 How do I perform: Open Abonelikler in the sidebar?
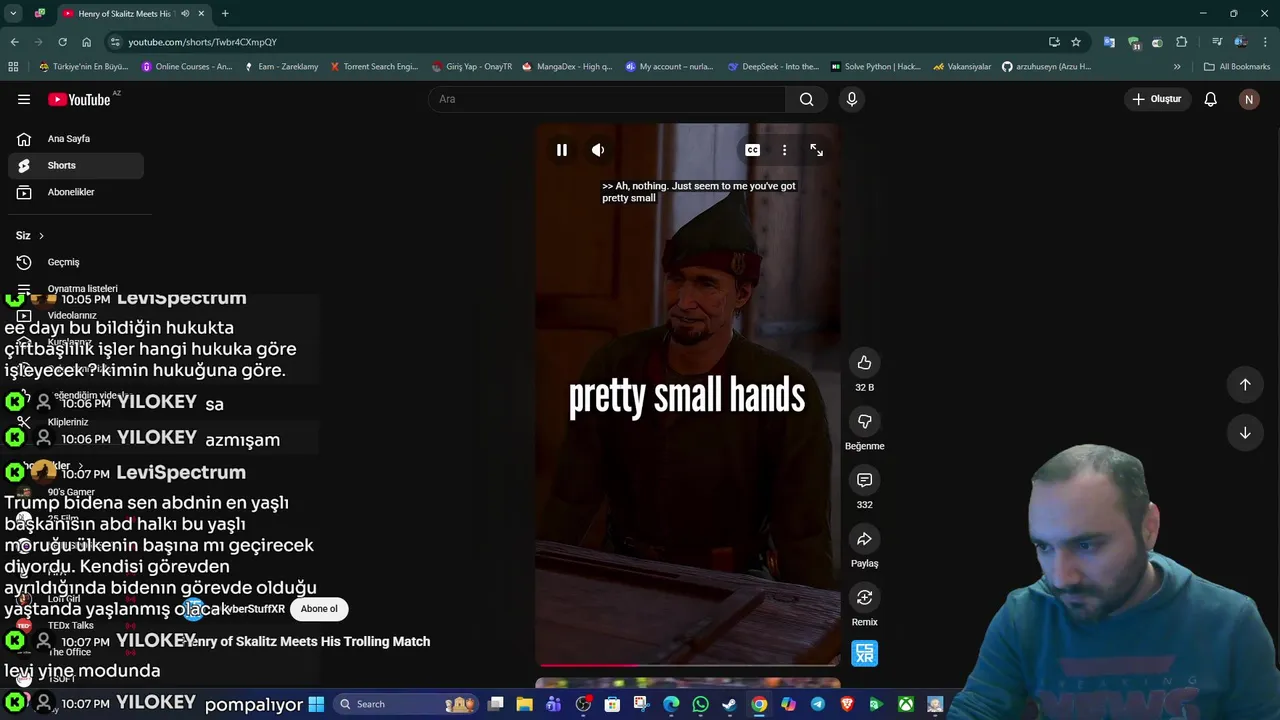(x=76, y=192)
